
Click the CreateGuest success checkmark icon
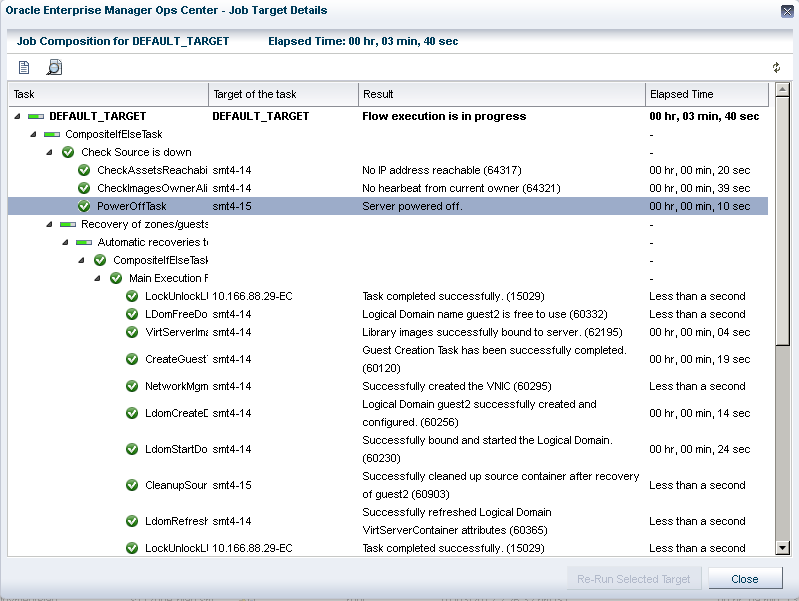point(132,359)
